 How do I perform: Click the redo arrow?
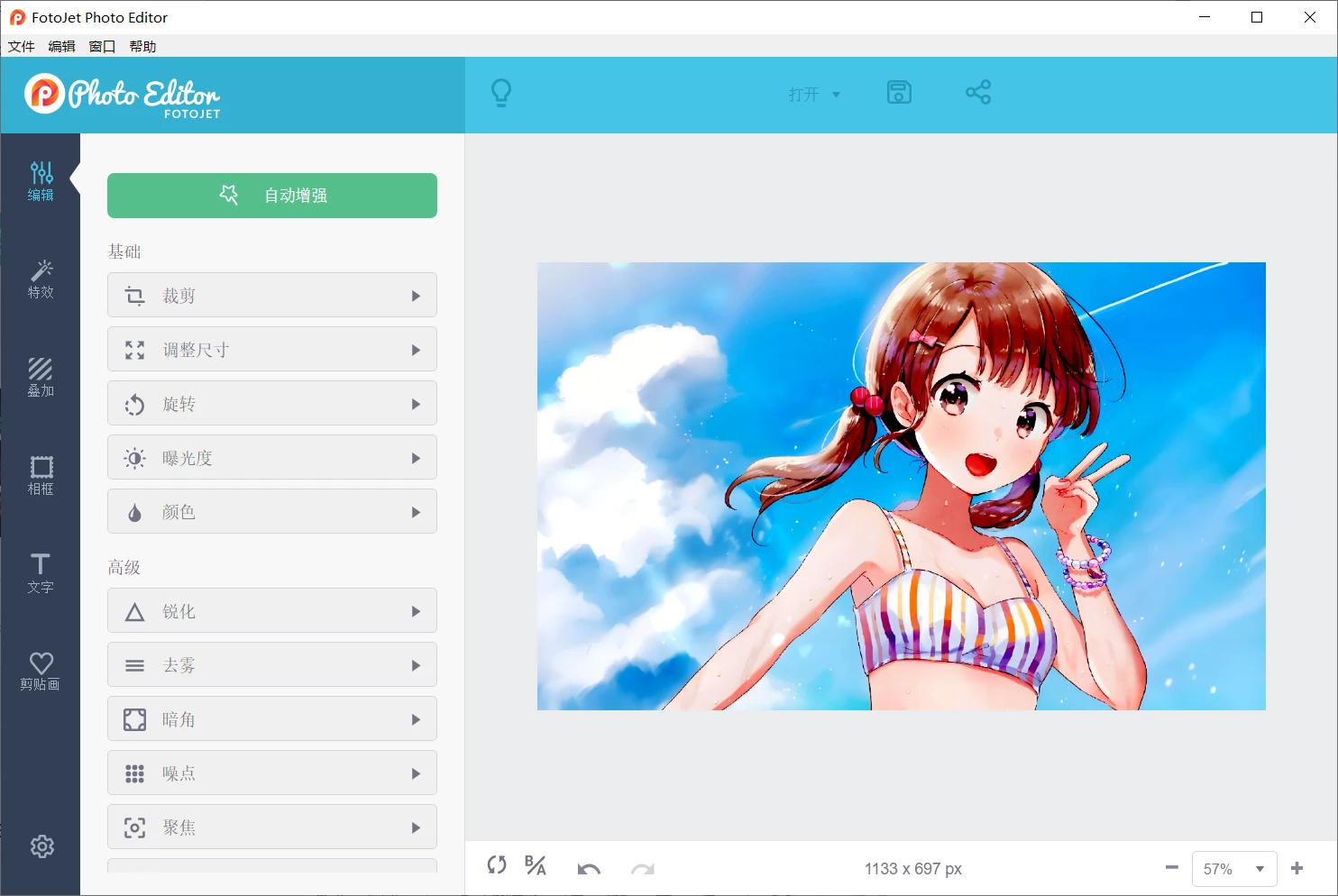643,869
